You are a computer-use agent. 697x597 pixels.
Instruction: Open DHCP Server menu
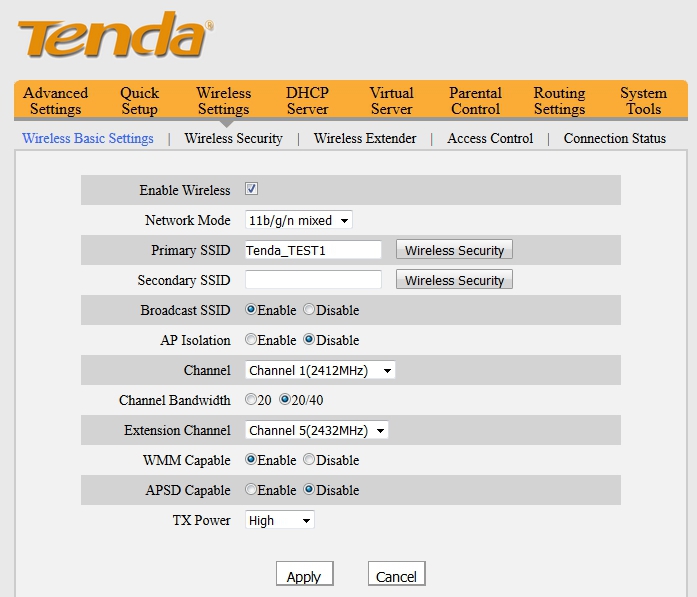[x=308, y=101]
